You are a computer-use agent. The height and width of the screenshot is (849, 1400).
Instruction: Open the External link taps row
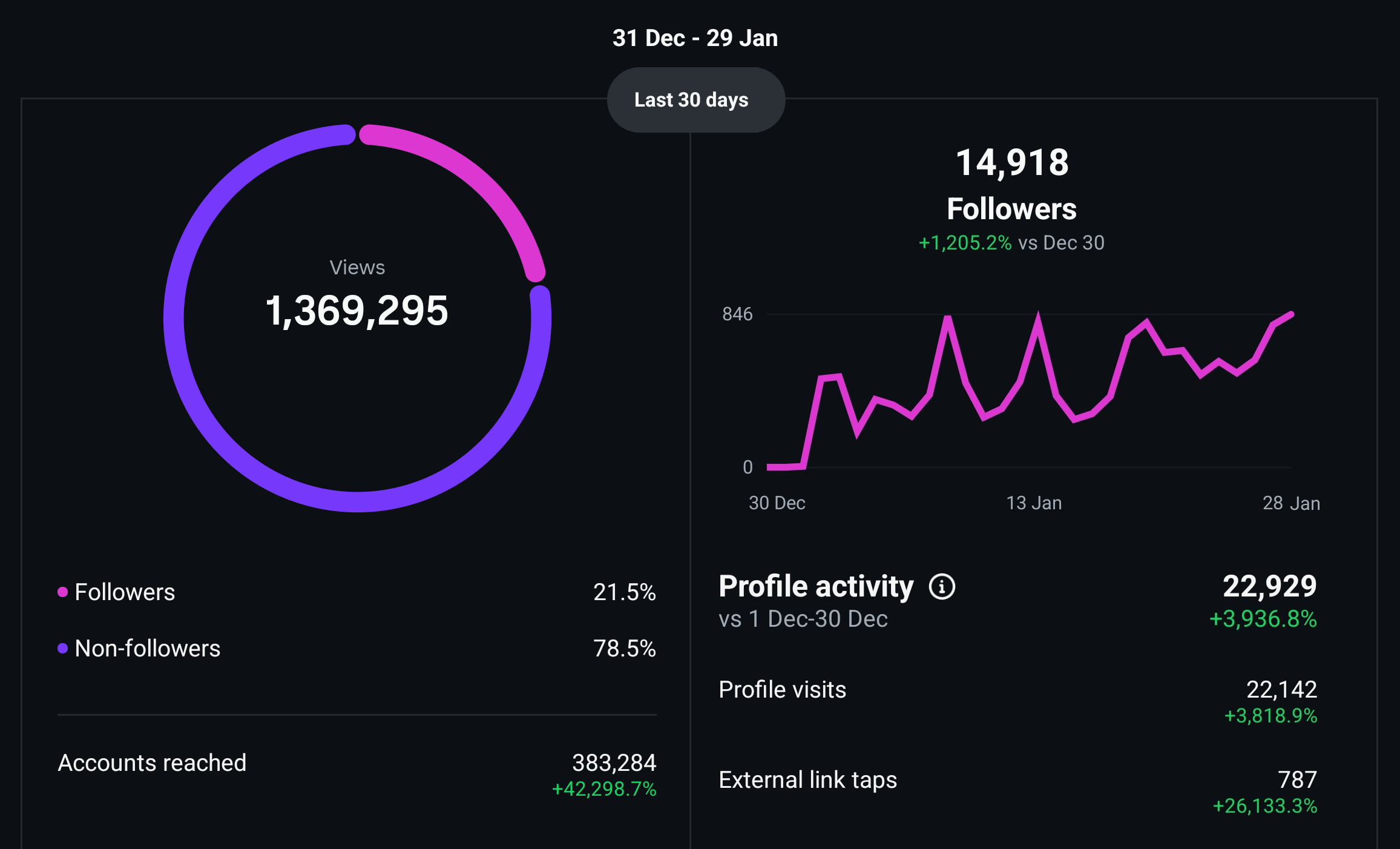pos(807,780)
